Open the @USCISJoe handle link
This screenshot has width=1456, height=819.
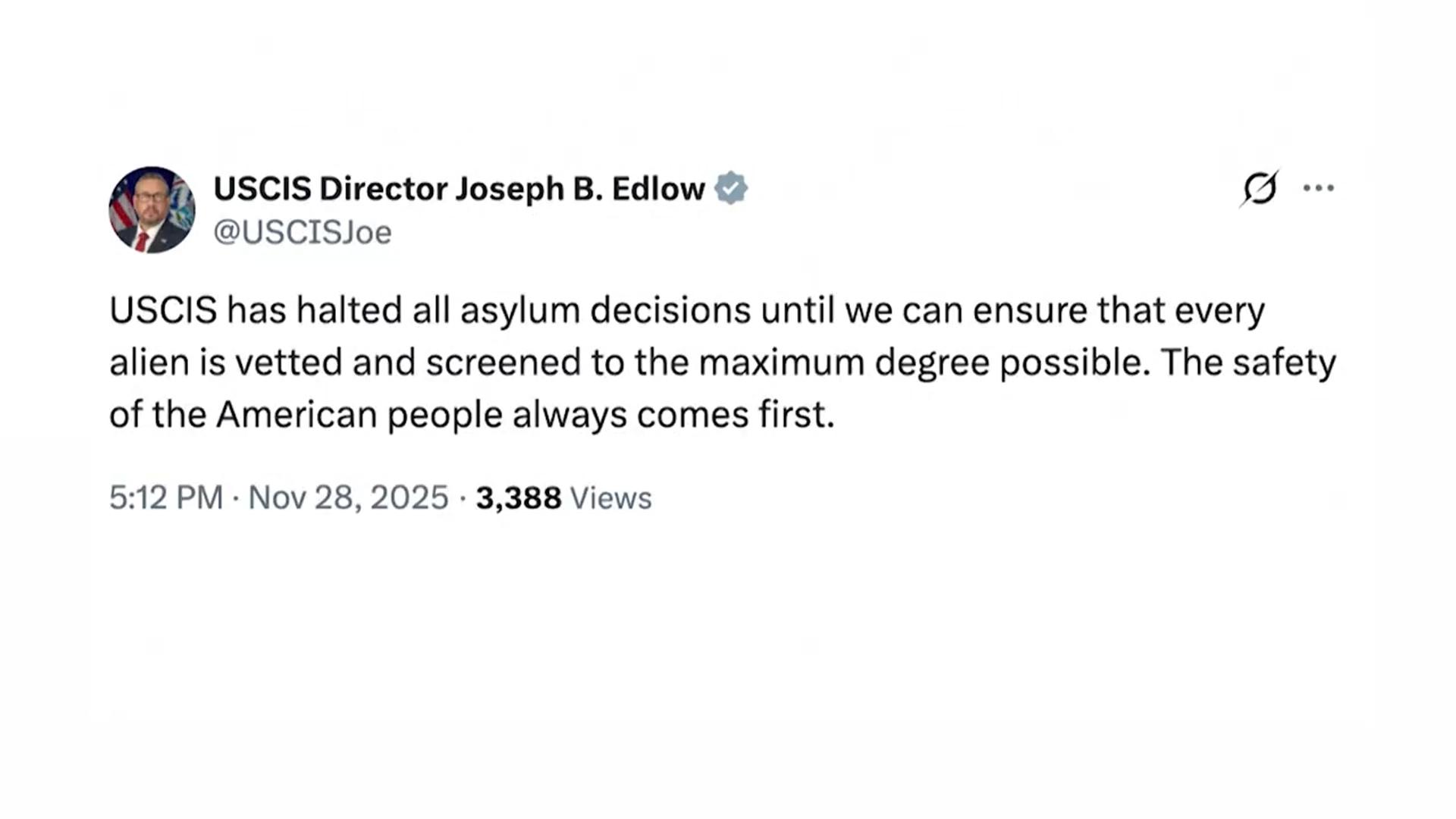(303, 232)
